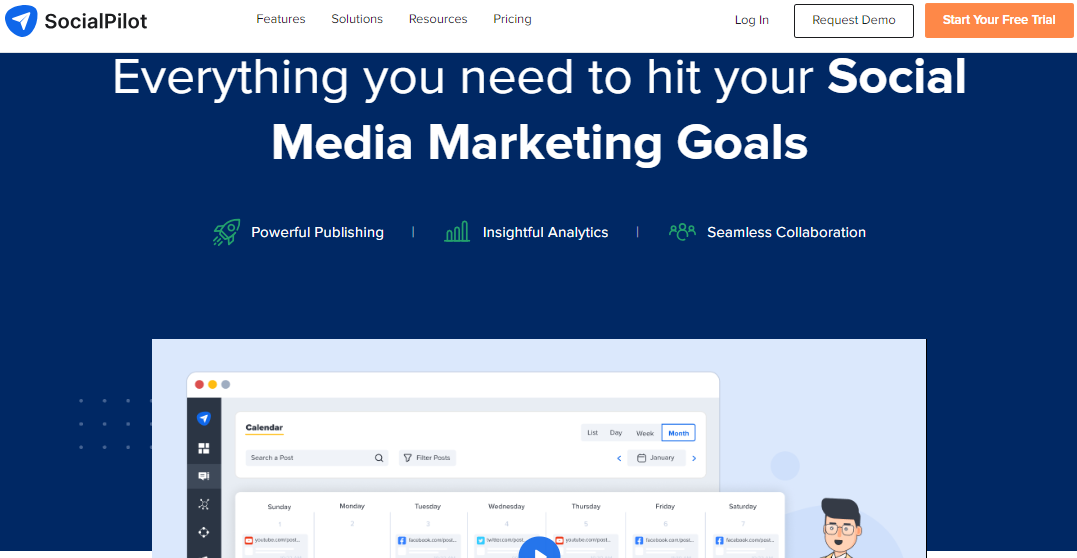
Task: Click the Friday column header
Action: tap(665, 506)
